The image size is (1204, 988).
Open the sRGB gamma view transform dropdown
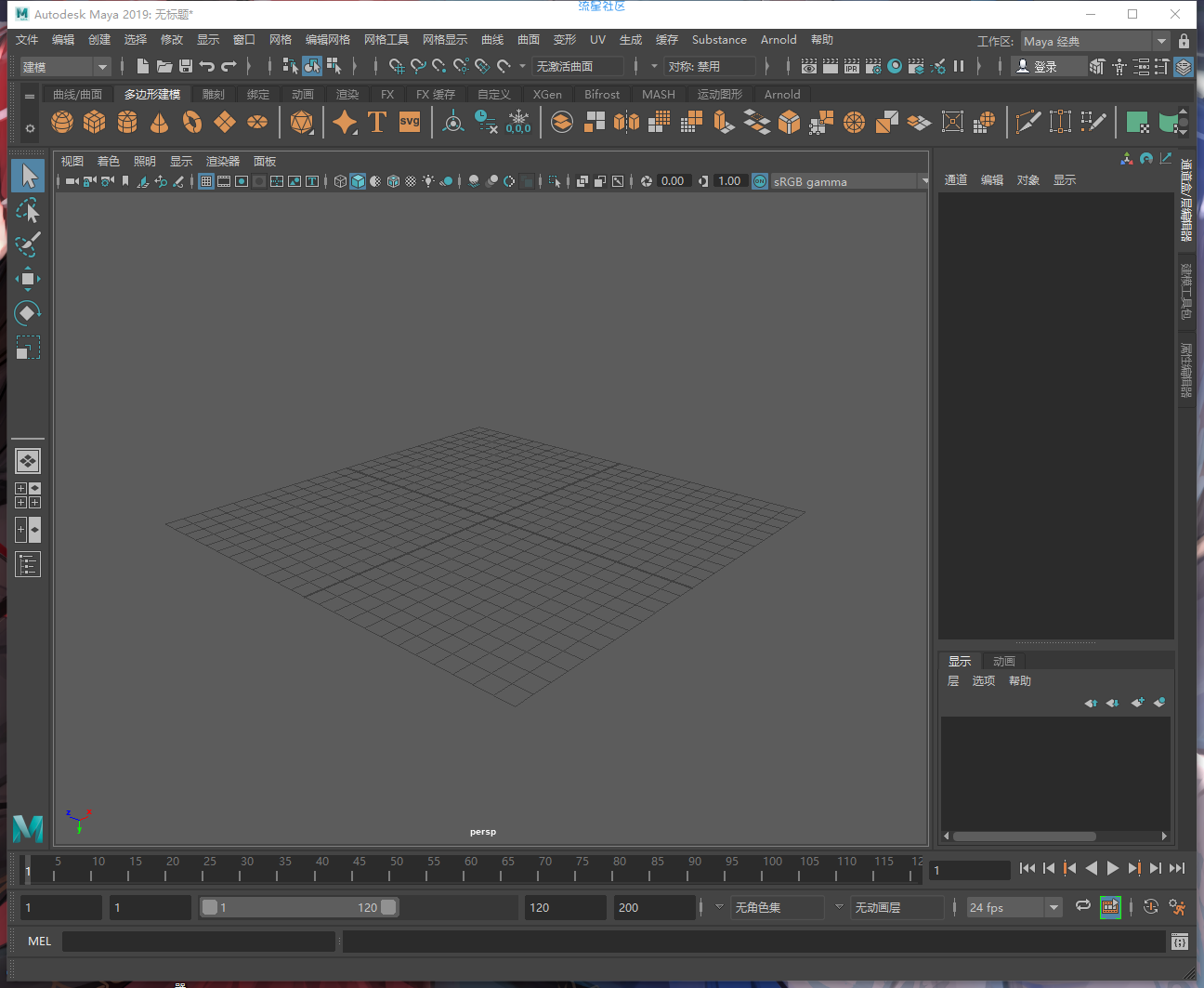pyautogui.click(x=850, y=181)
